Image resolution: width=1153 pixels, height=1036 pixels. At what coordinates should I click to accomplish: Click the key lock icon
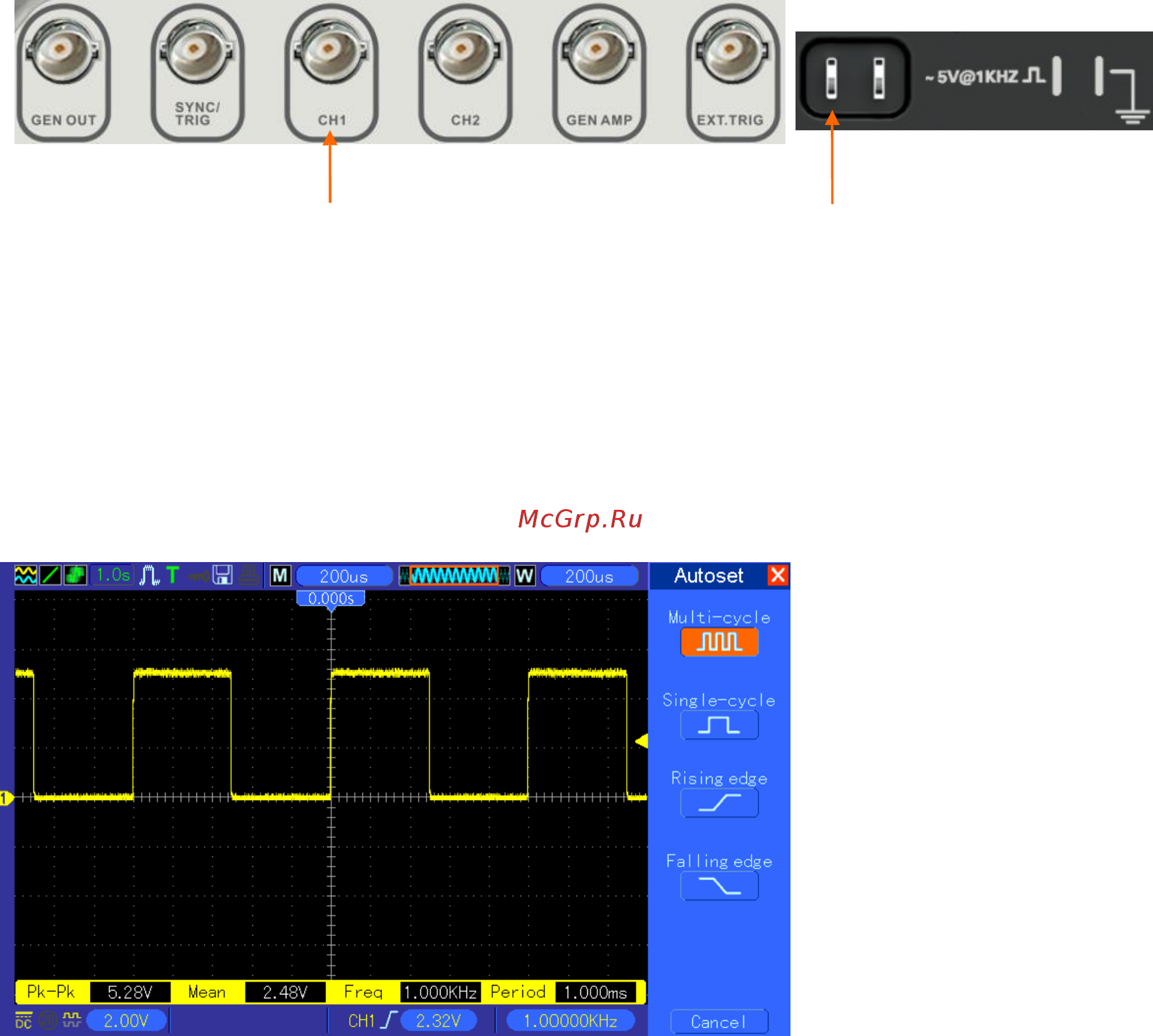199,576
